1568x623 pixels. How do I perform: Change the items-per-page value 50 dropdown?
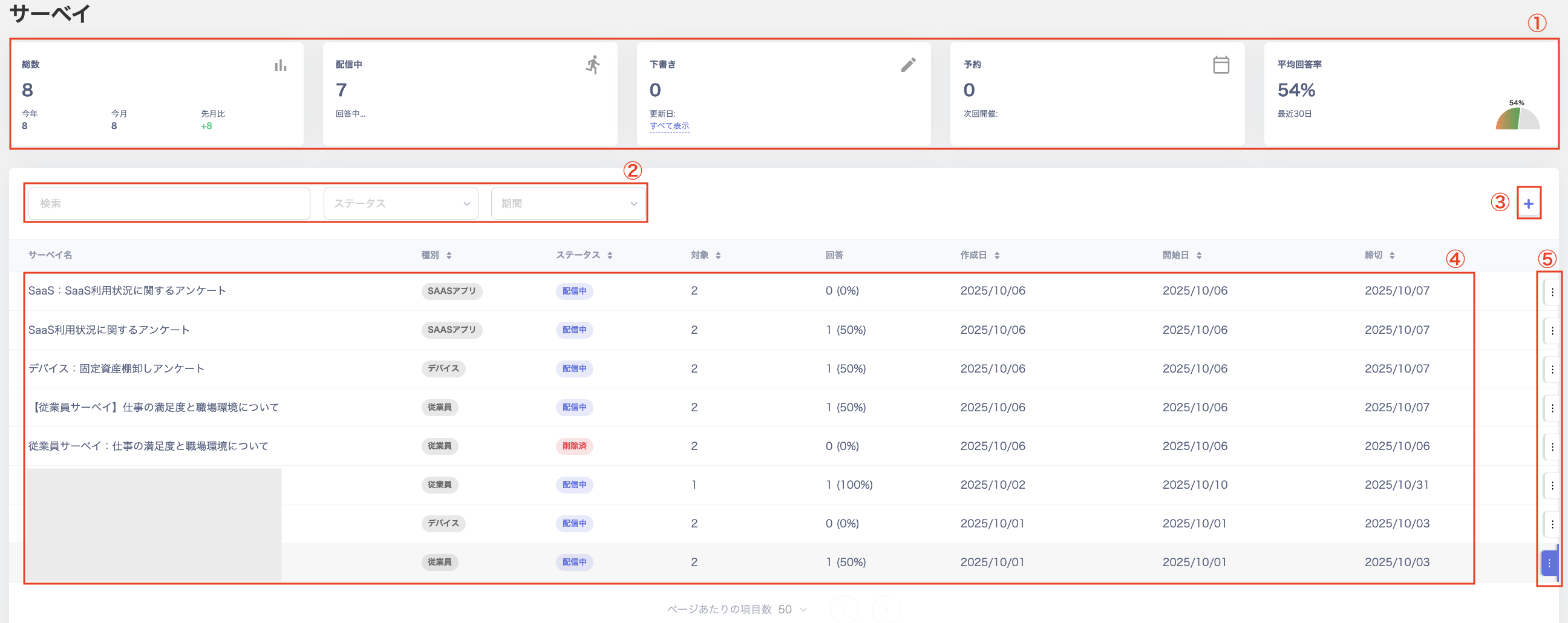click(x=792, y=609)
